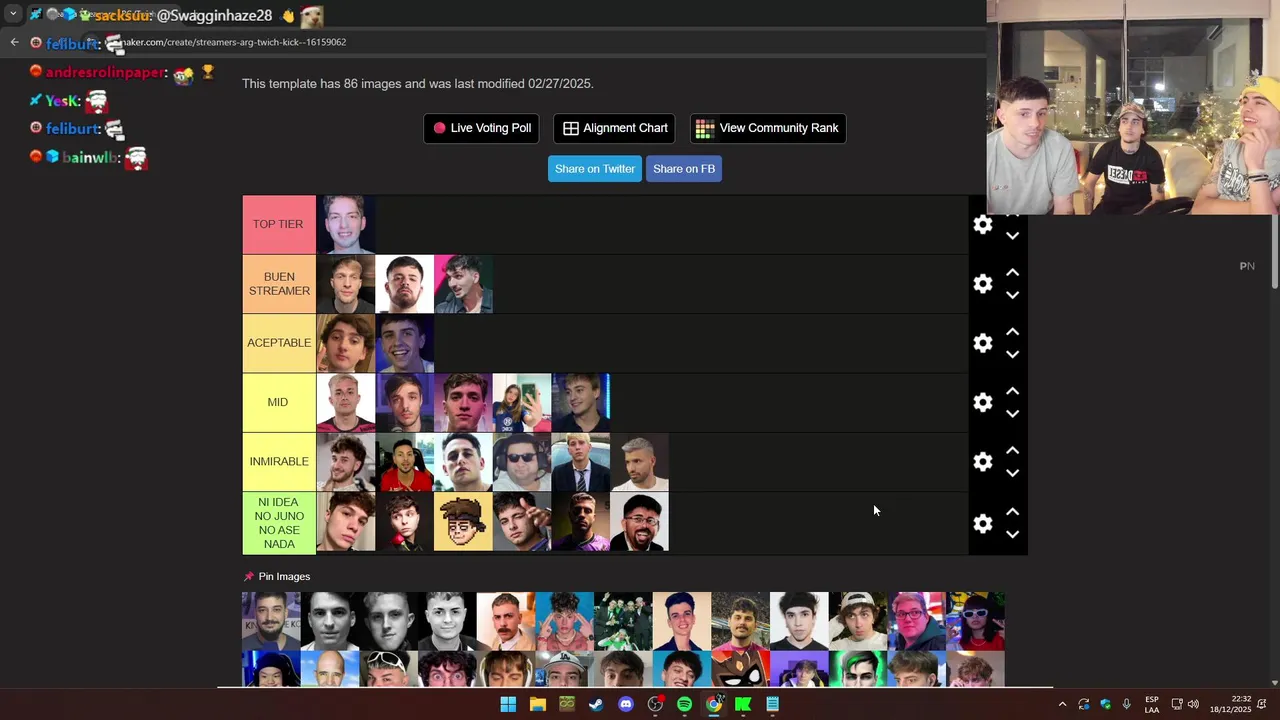
Task: Open the Live Voting Poll
Action: pyautogui.click(x=481, y=128)
